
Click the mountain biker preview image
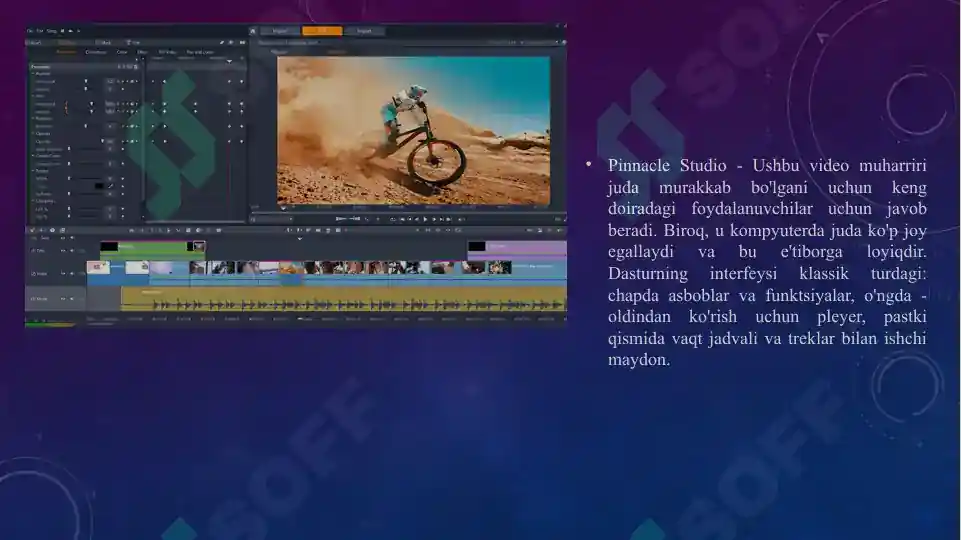(414, 131)
